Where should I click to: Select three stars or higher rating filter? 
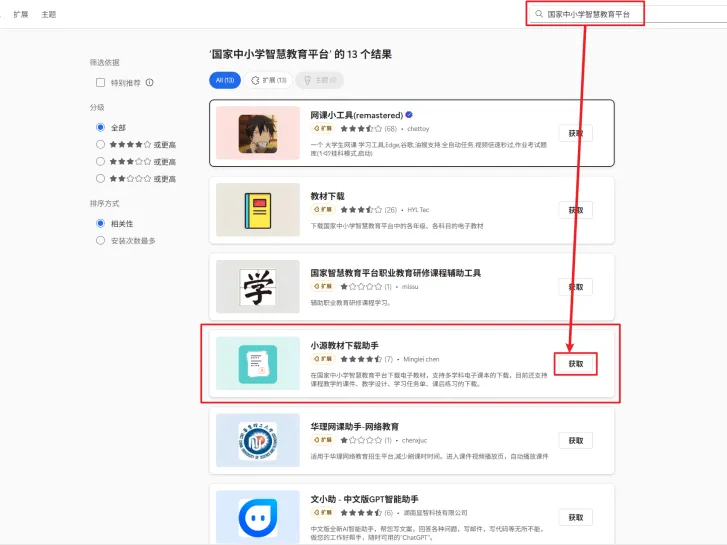100,161
